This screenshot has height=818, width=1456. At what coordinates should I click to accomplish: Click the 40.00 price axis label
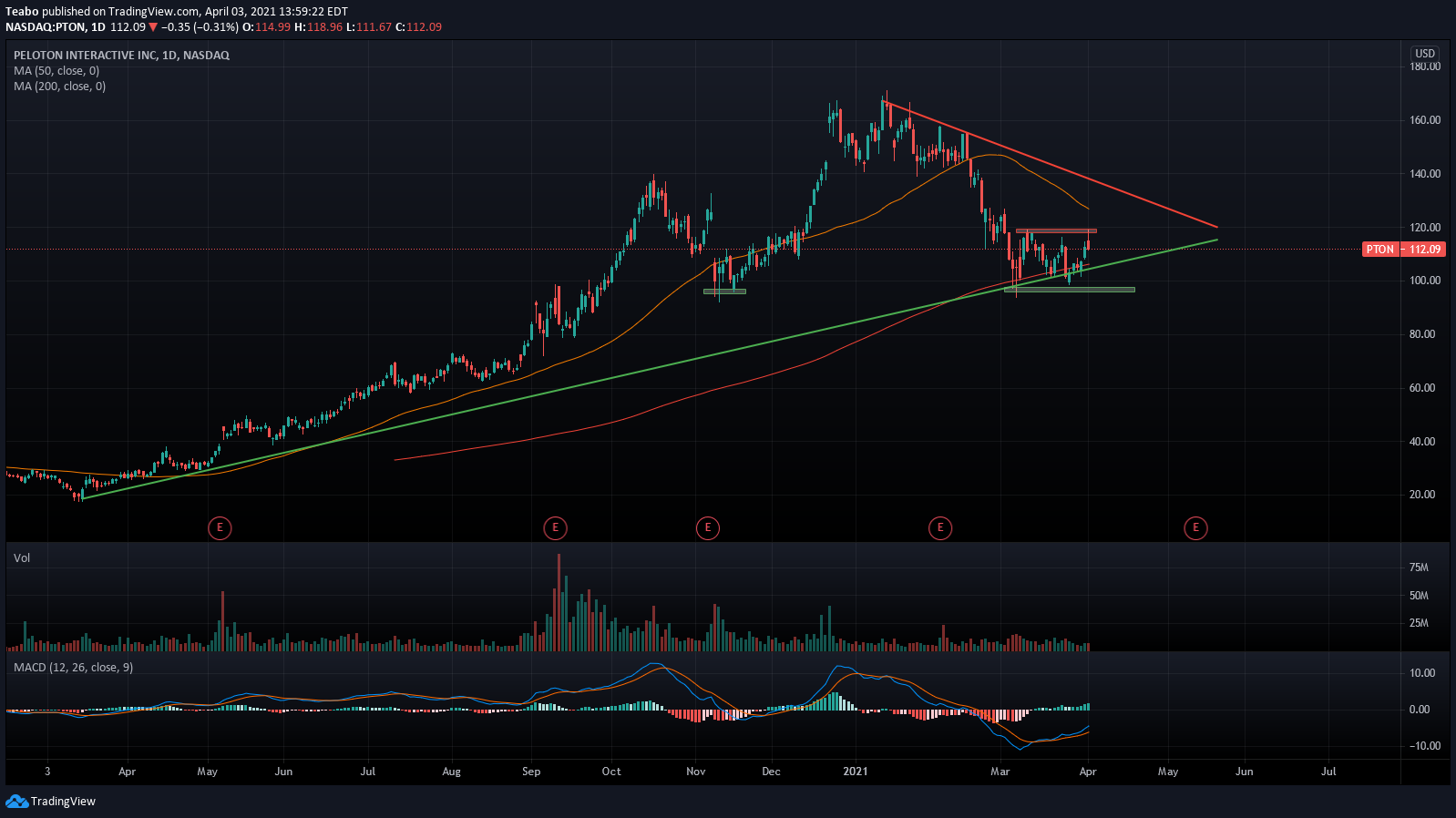tap(1422, 442)
